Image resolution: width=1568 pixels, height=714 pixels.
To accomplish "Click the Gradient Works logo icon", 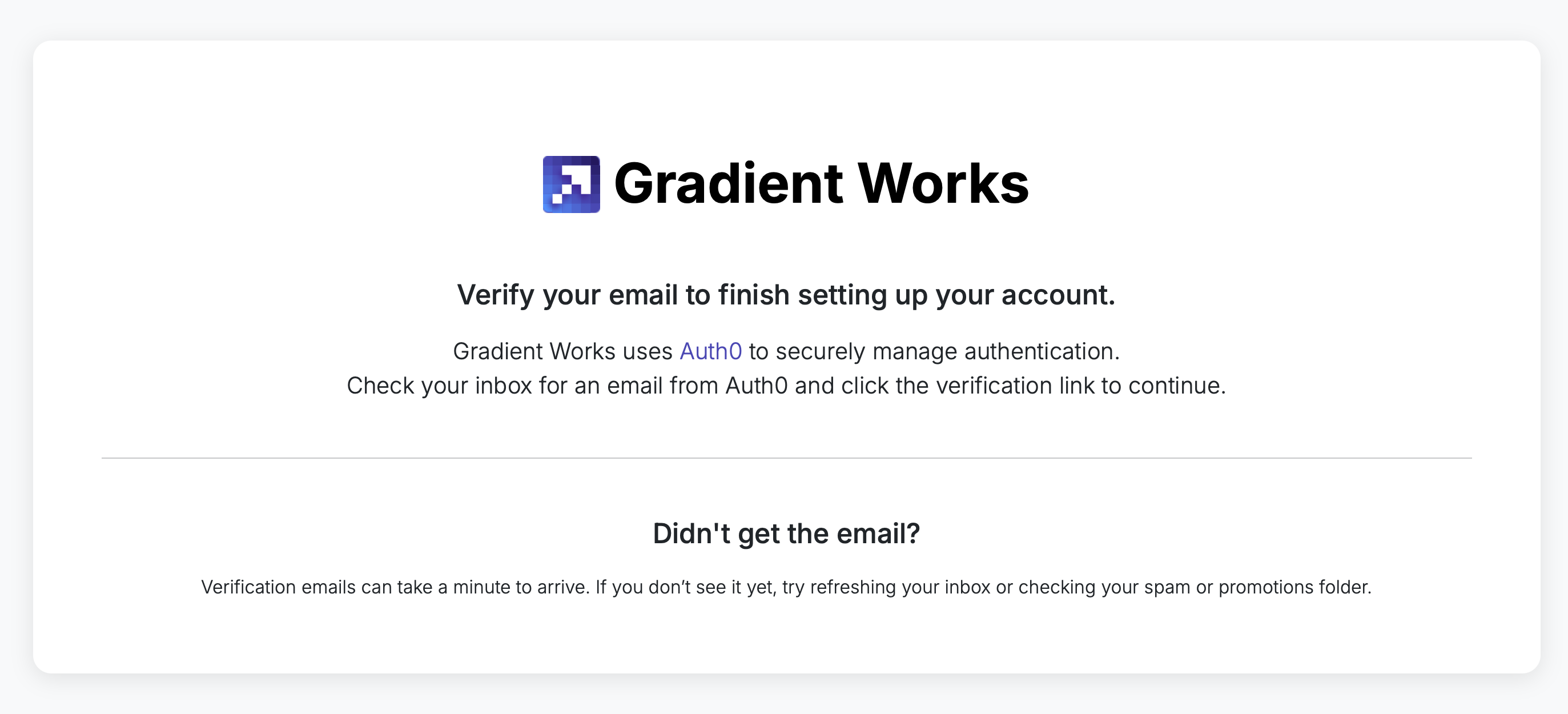I will [571, 184].
